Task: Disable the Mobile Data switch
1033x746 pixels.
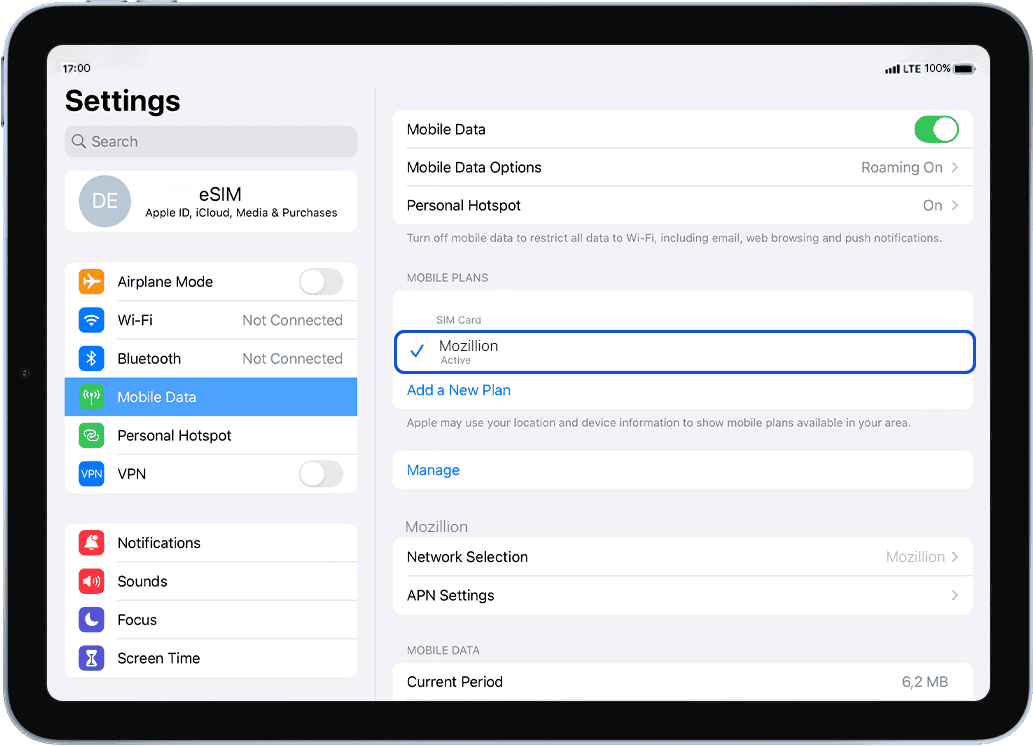Action: (x=936, y=129)
